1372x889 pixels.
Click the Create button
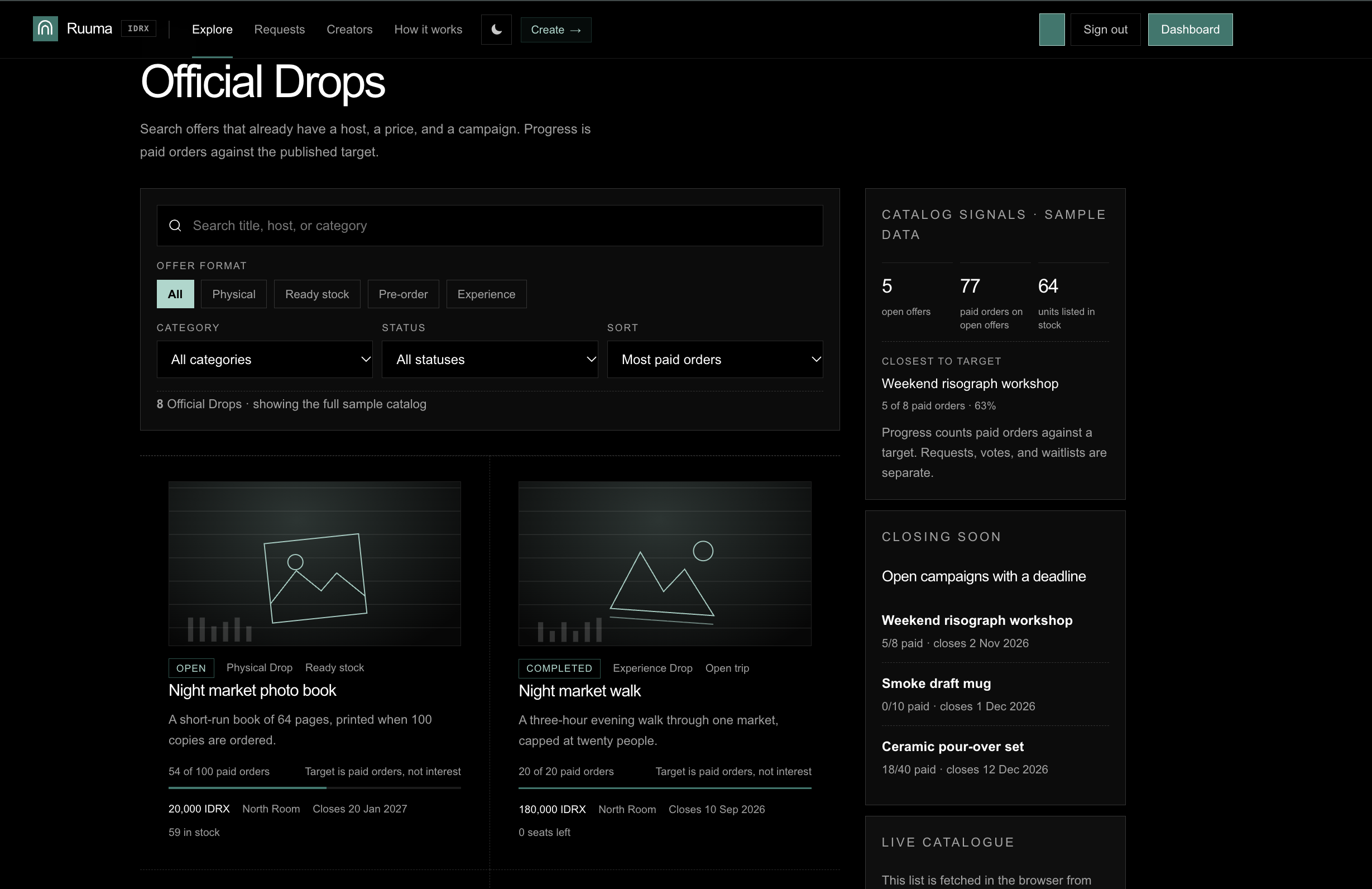(556, 30)
